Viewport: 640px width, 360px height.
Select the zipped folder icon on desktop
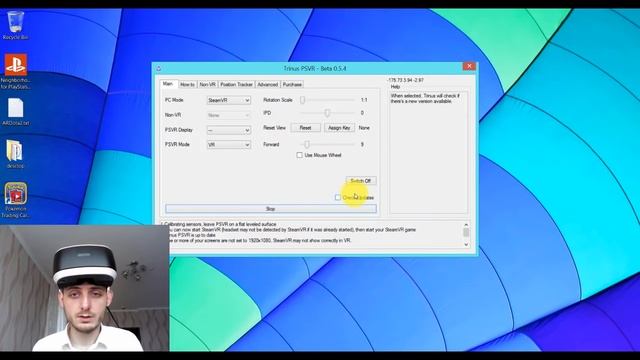(15, 154)
